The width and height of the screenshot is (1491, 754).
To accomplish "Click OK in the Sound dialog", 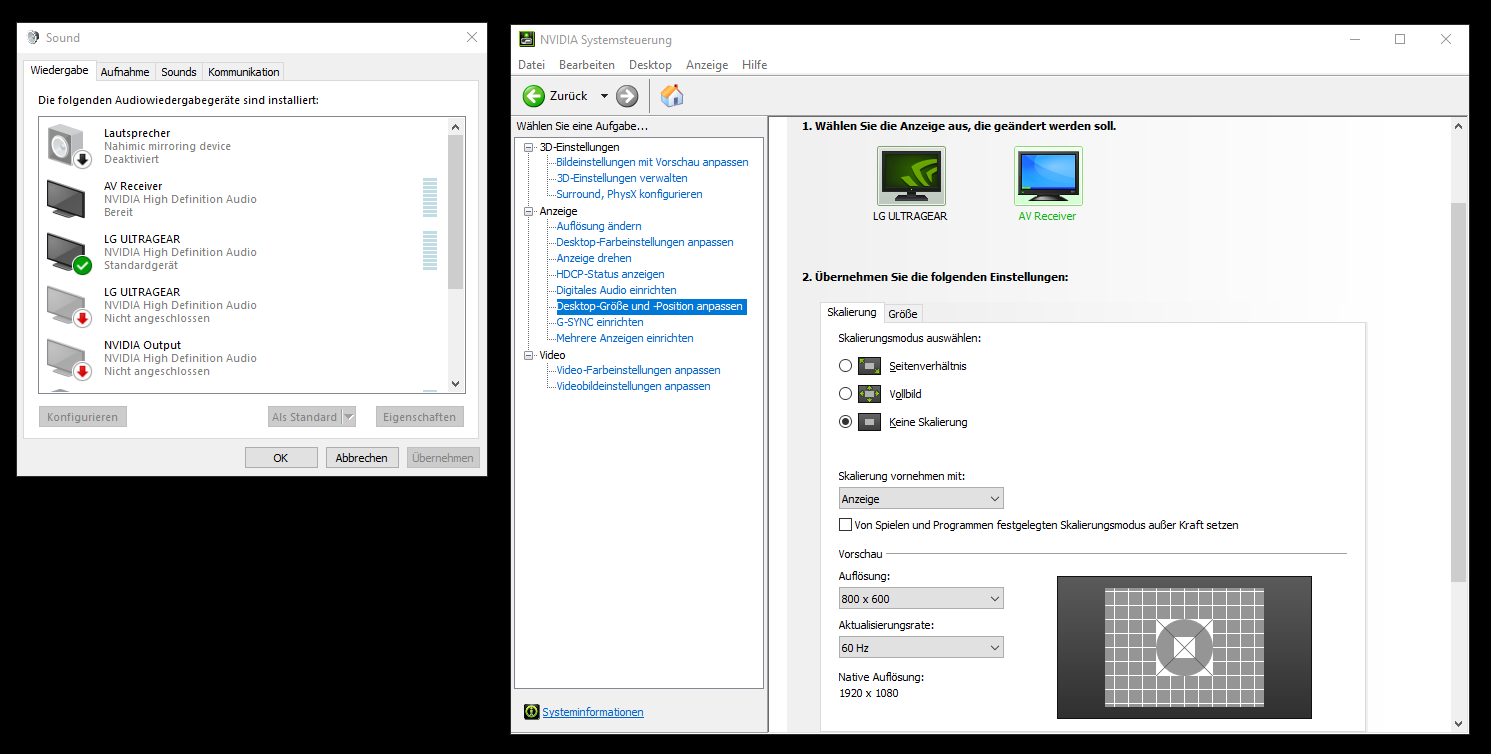I will (x=281, y=458).
